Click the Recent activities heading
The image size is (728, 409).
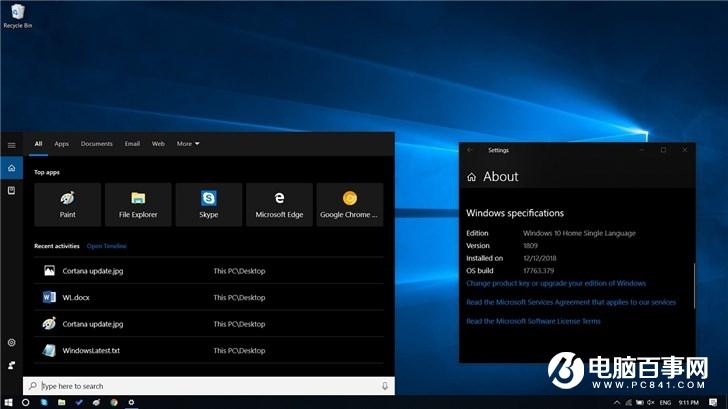(x=57, y=246)
